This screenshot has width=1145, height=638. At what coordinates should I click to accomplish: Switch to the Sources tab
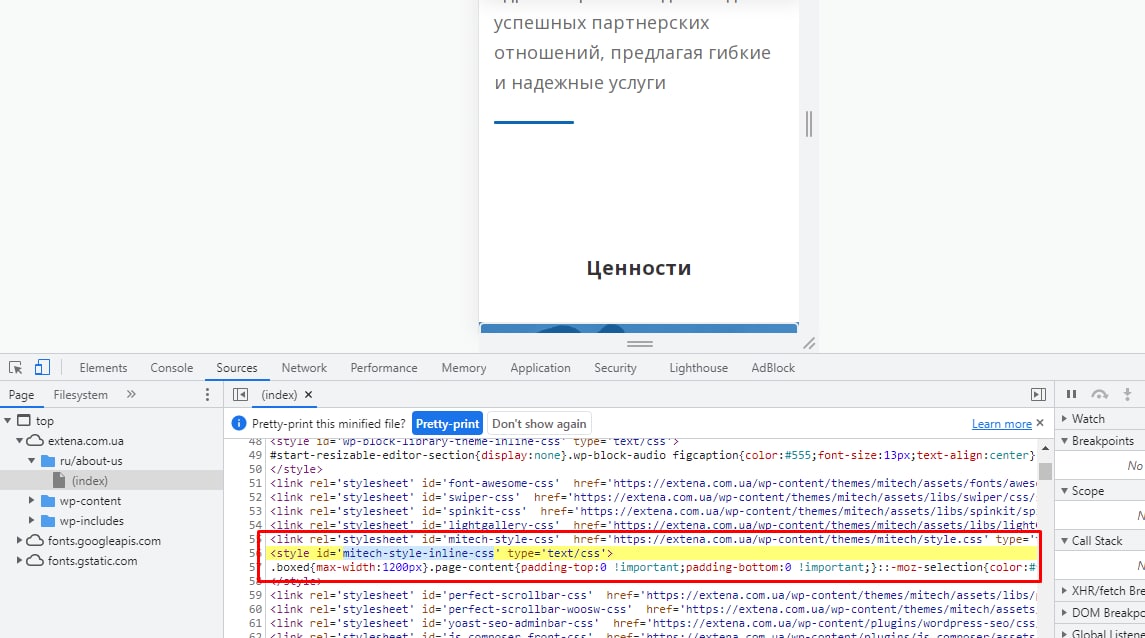point(237,368)
